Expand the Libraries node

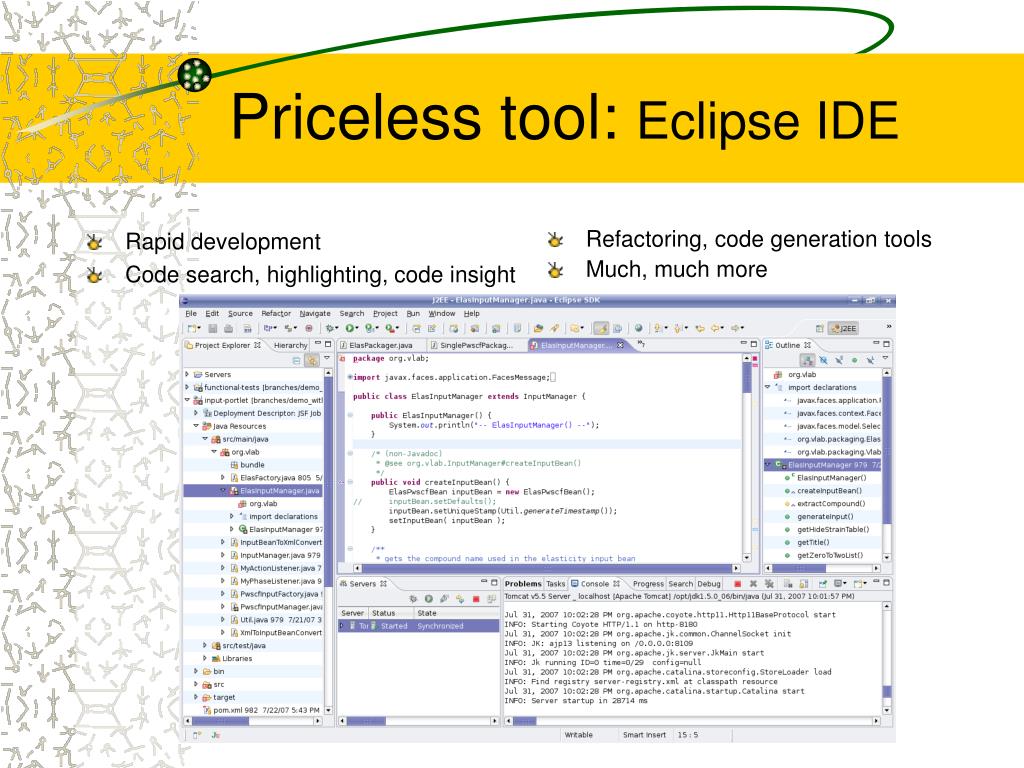click(x=205, y=658)
